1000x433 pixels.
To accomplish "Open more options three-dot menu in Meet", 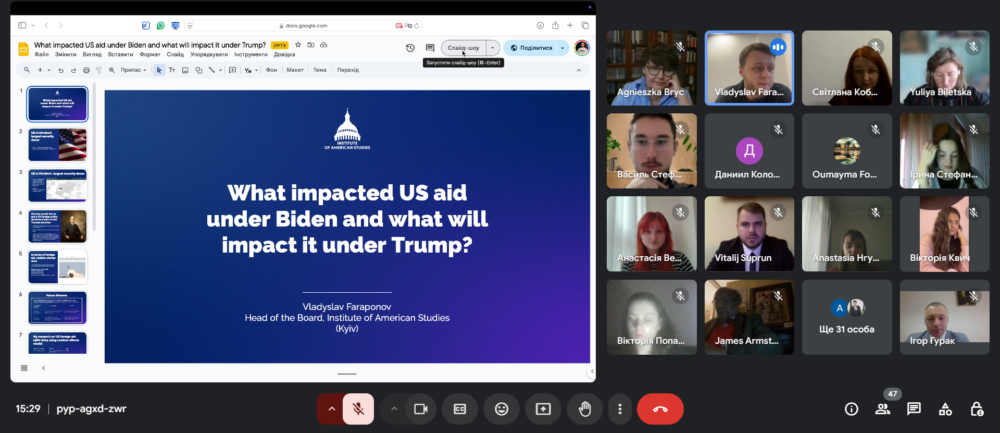I will click(620, 408).
